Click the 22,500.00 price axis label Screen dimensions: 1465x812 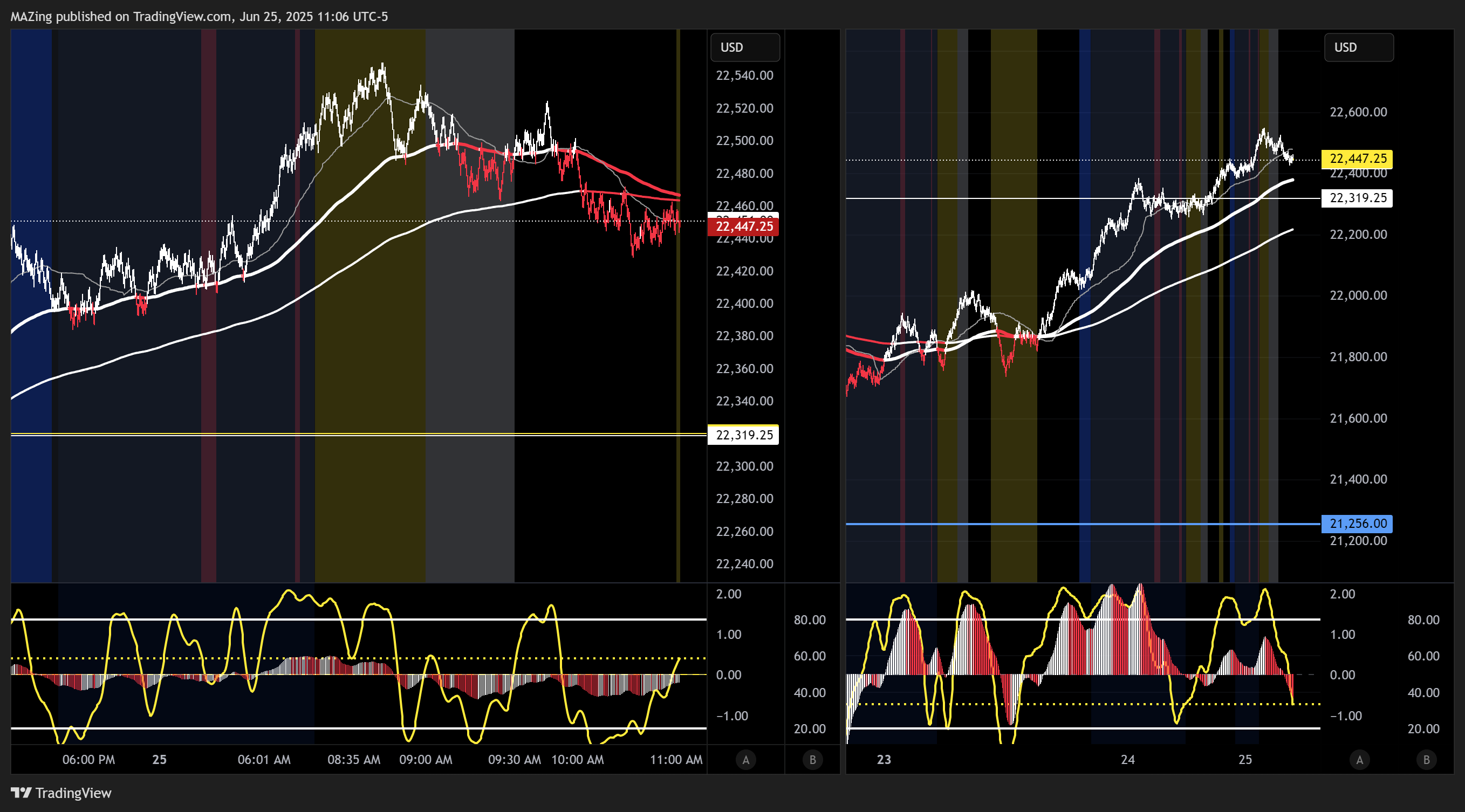744,140
